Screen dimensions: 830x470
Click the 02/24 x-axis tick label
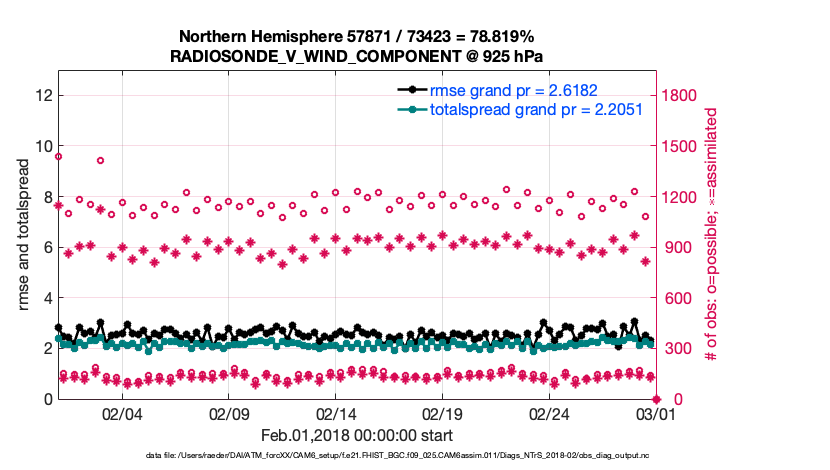coord(549,413)
